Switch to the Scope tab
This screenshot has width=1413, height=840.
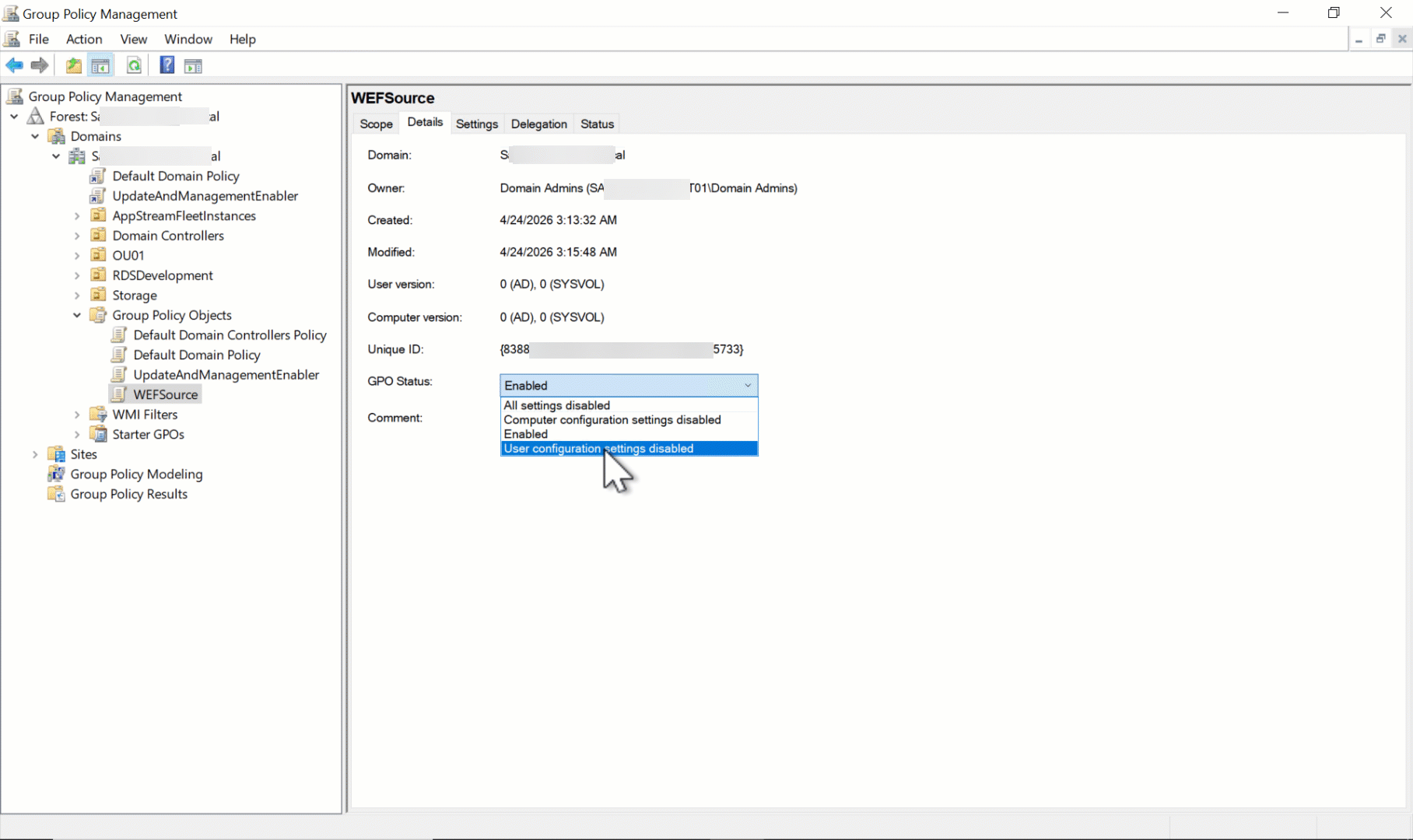tap(376, 124)
